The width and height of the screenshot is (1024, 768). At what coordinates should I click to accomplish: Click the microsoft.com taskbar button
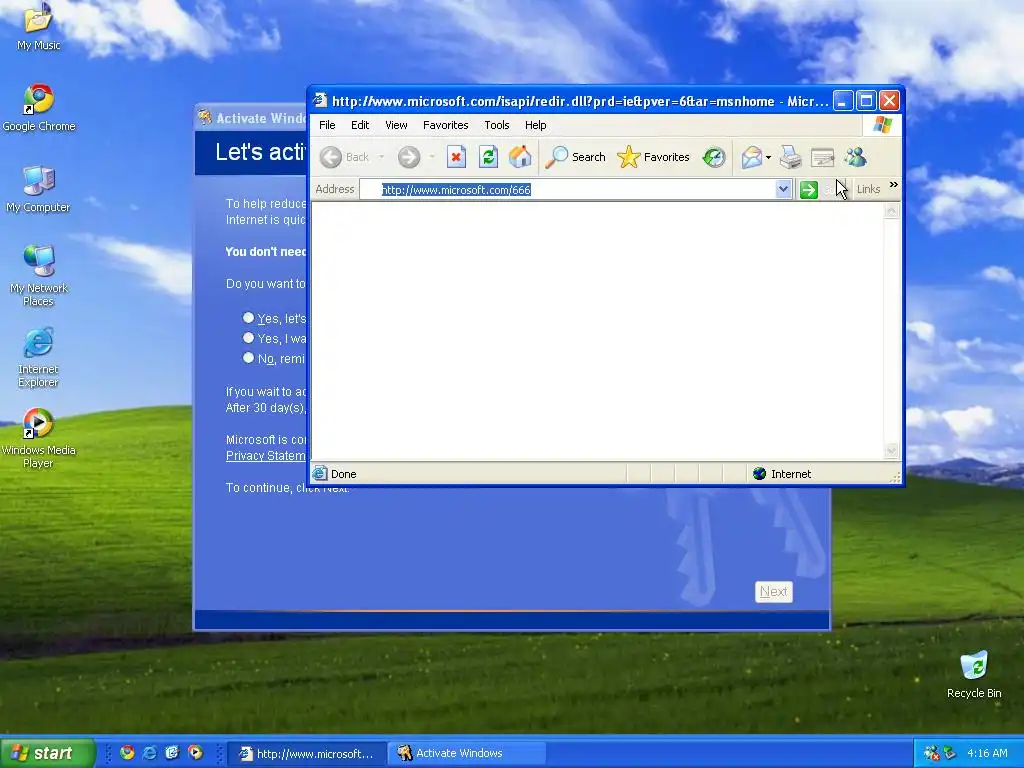tap(307, 753)
